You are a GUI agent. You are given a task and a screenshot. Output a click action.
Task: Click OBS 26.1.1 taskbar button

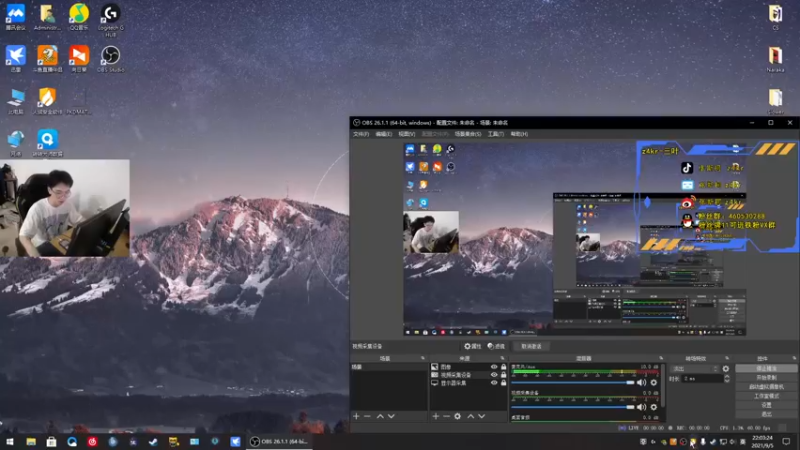280,442
